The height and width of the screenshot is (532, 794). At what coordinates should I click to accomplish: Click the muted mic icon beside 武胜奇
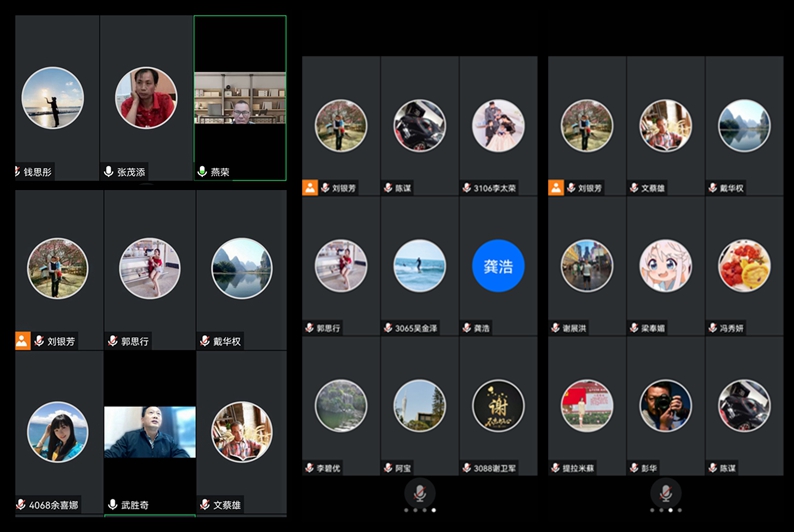point(112,505)
